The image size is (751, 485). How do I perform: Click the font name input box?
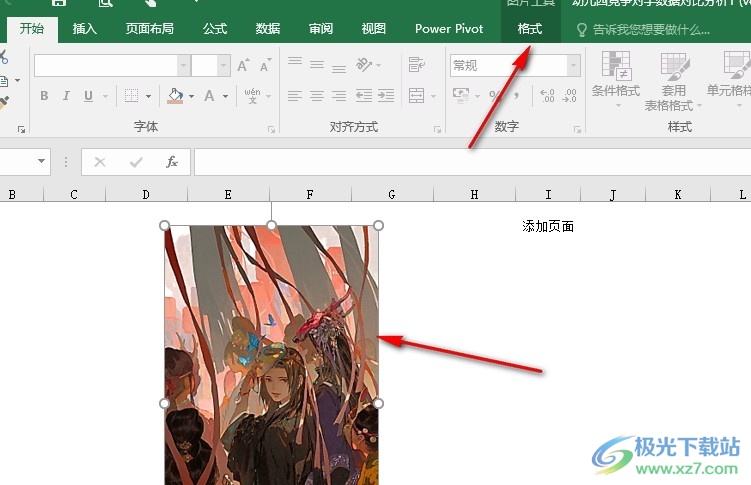pyautogui.click(x=106, y=66)
